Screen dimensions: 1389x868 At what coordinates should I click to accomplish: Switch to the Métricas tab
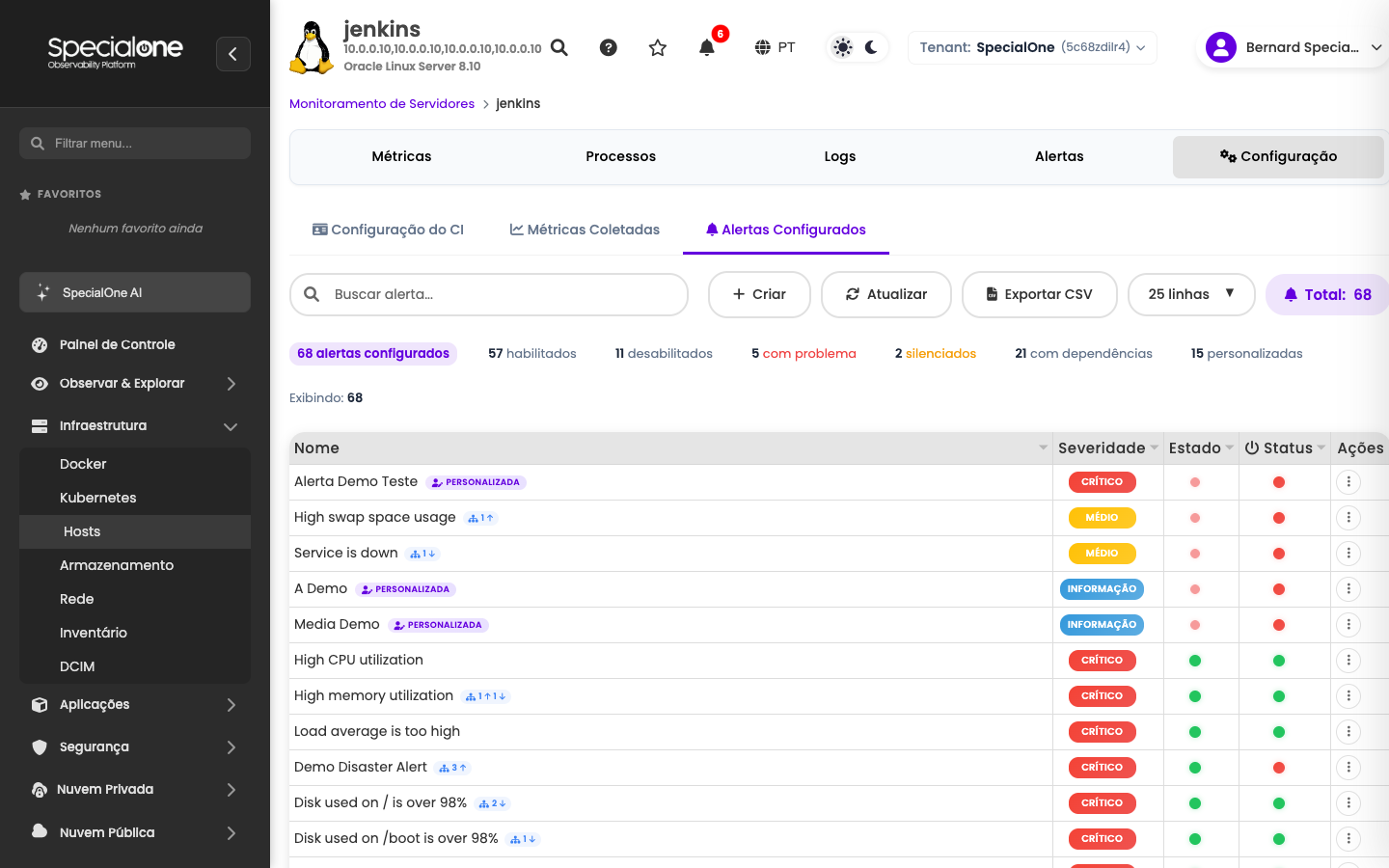(x=401, y=156)
